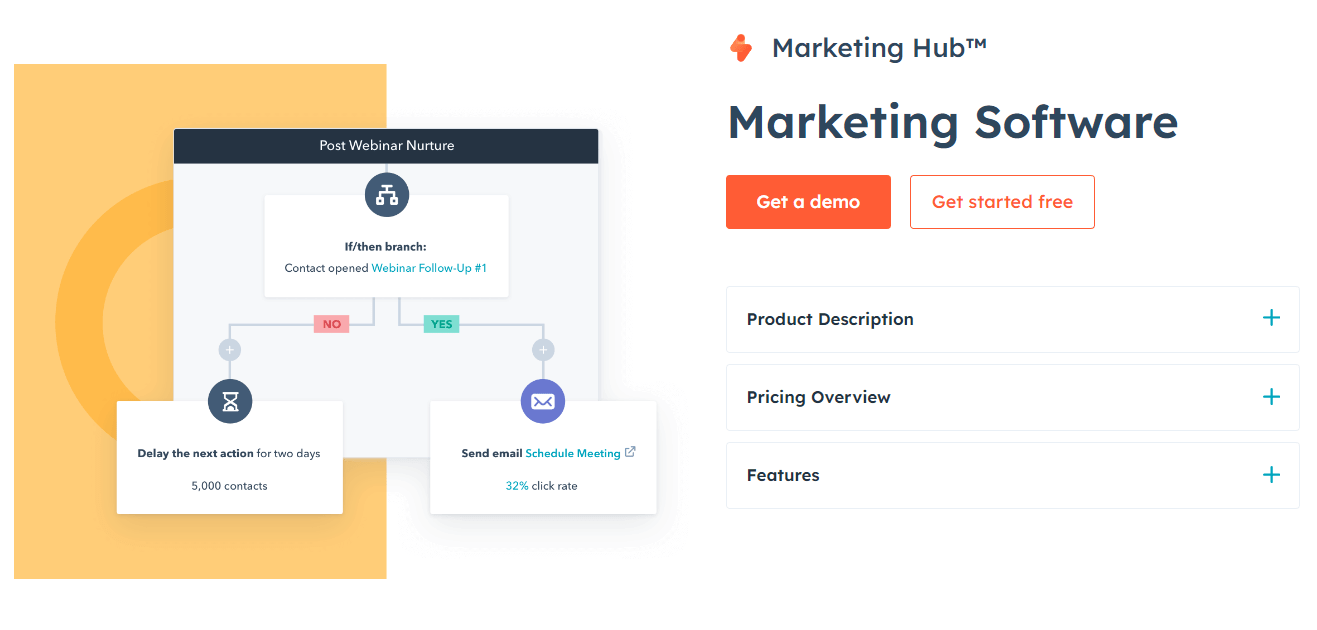This screenshot has width=1317, height=630.
Task: Open the Webinar Follow-Up #1 link
Action: [x=429, y=268]
